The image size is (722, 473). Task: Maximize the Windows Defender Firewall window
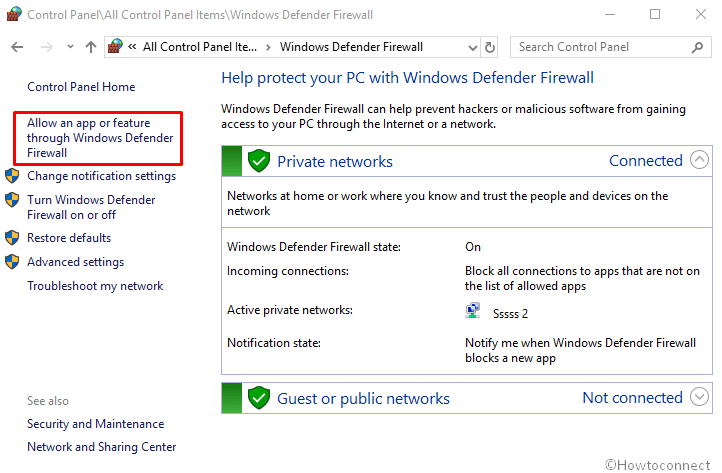click(x=655, y=14)
